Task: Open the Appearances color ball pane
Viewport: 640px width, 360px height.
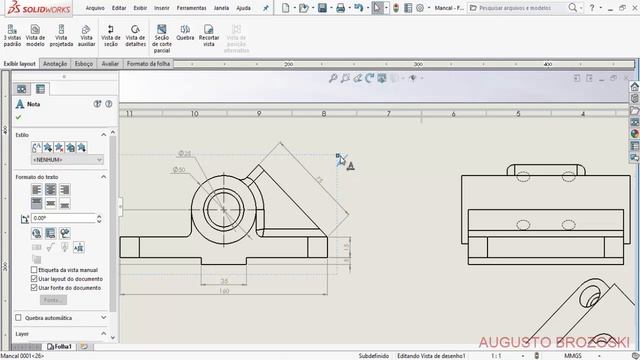Action: pos(635,134)
